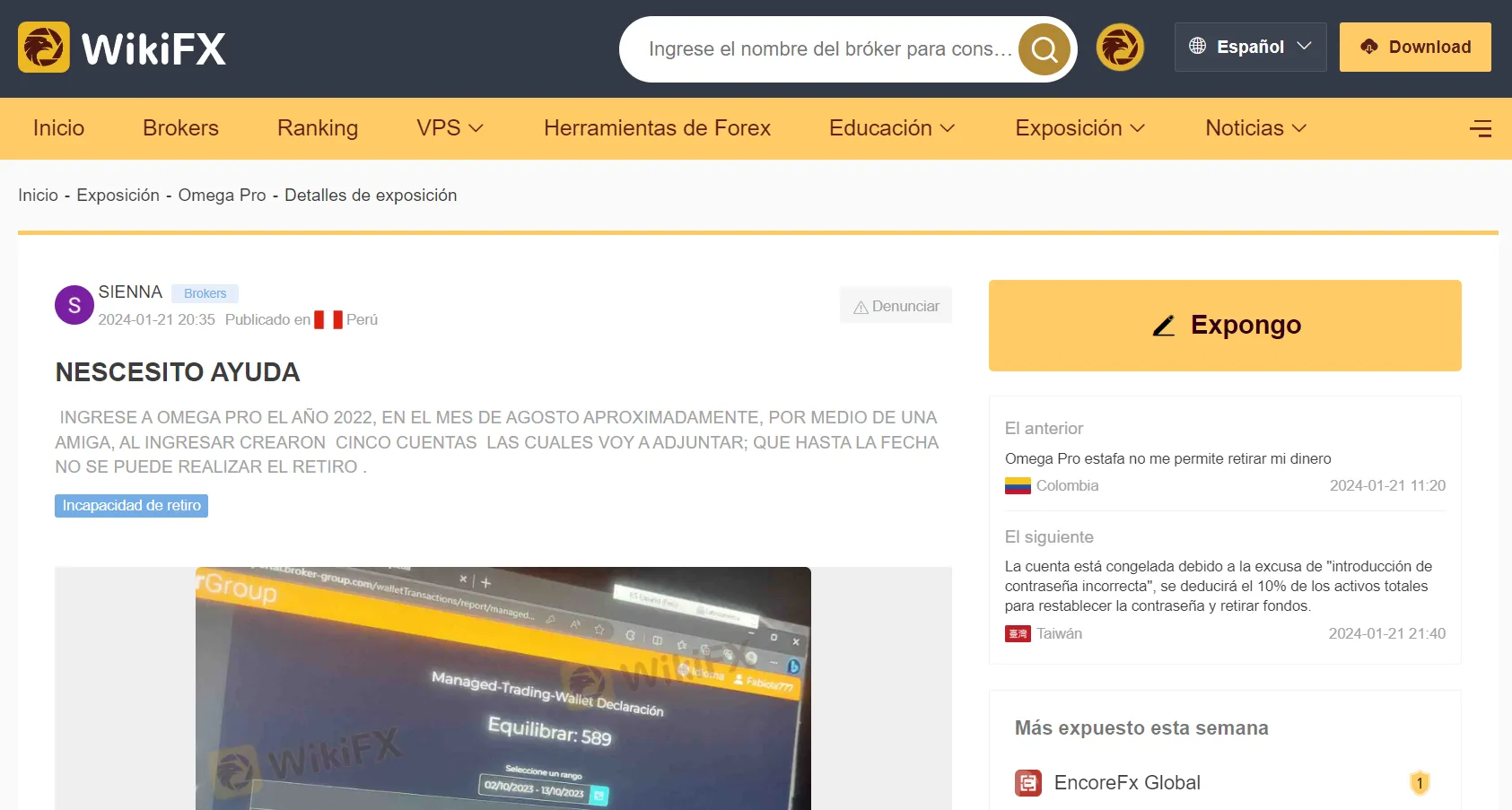Open the Ranking page
The image size is (1512, 810).
[318, 128]
